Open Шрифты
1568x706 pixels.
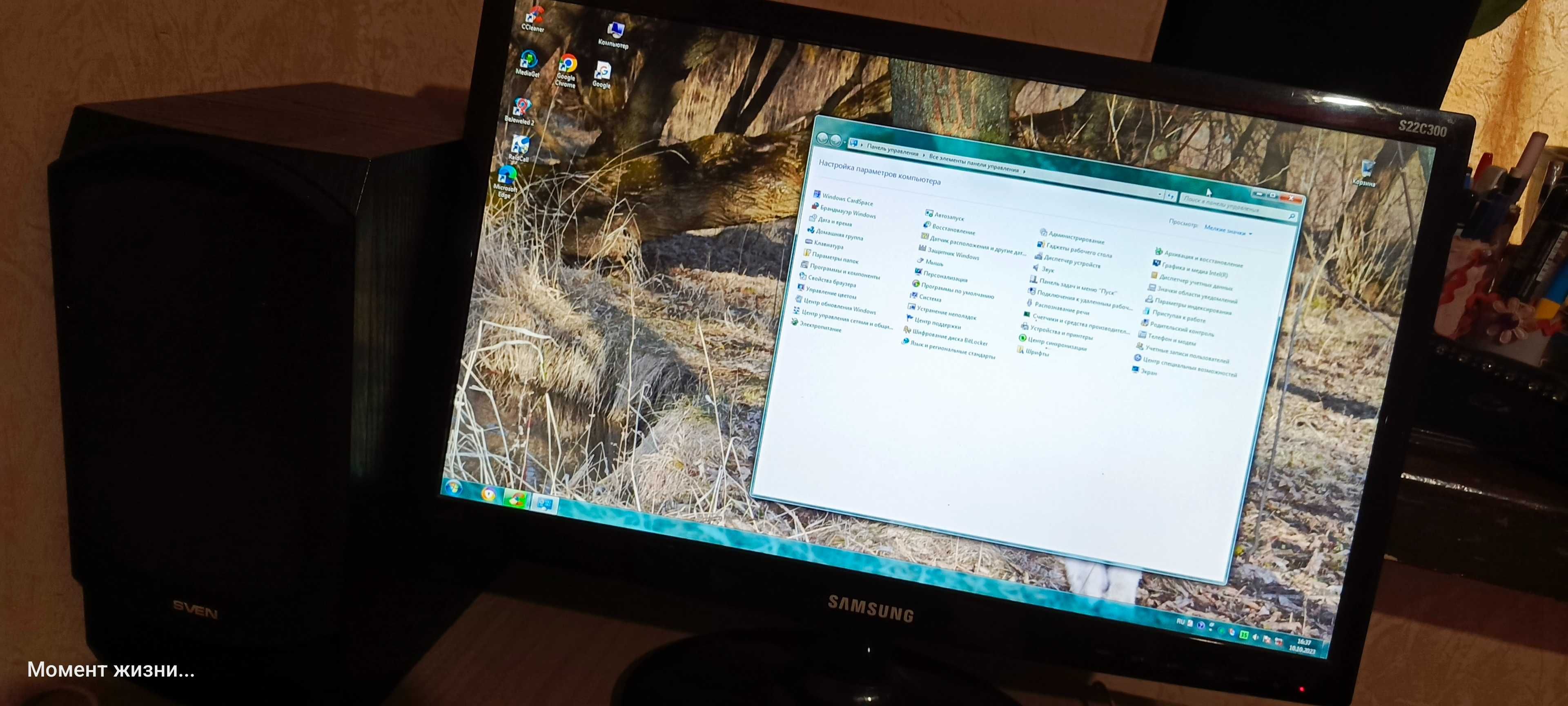pos(1032,351)
